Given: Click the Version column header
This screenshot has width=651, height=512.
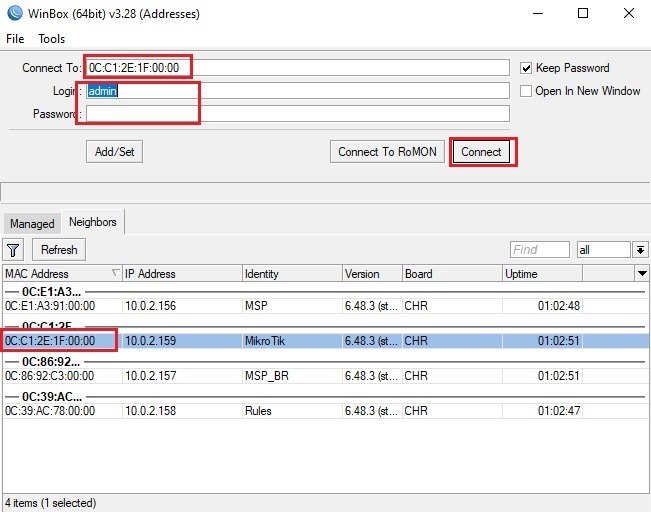Looking at the screenshot, I should coord(372,274).
